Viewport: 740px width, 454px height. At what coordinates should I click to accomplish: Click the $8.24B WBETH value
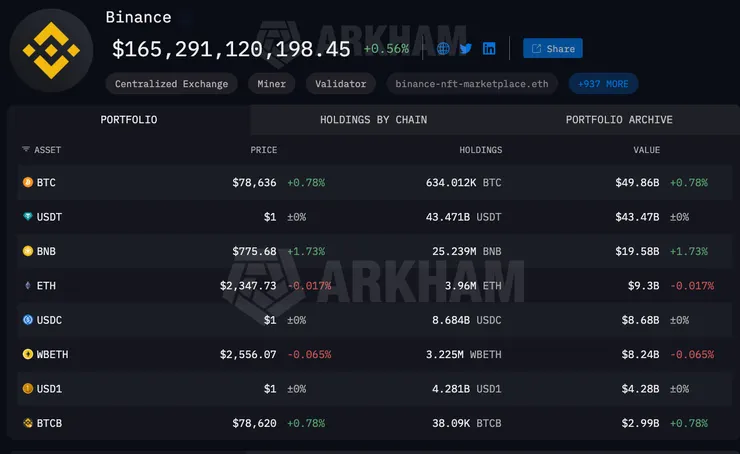pyautogui.click(x=640, y=354)
